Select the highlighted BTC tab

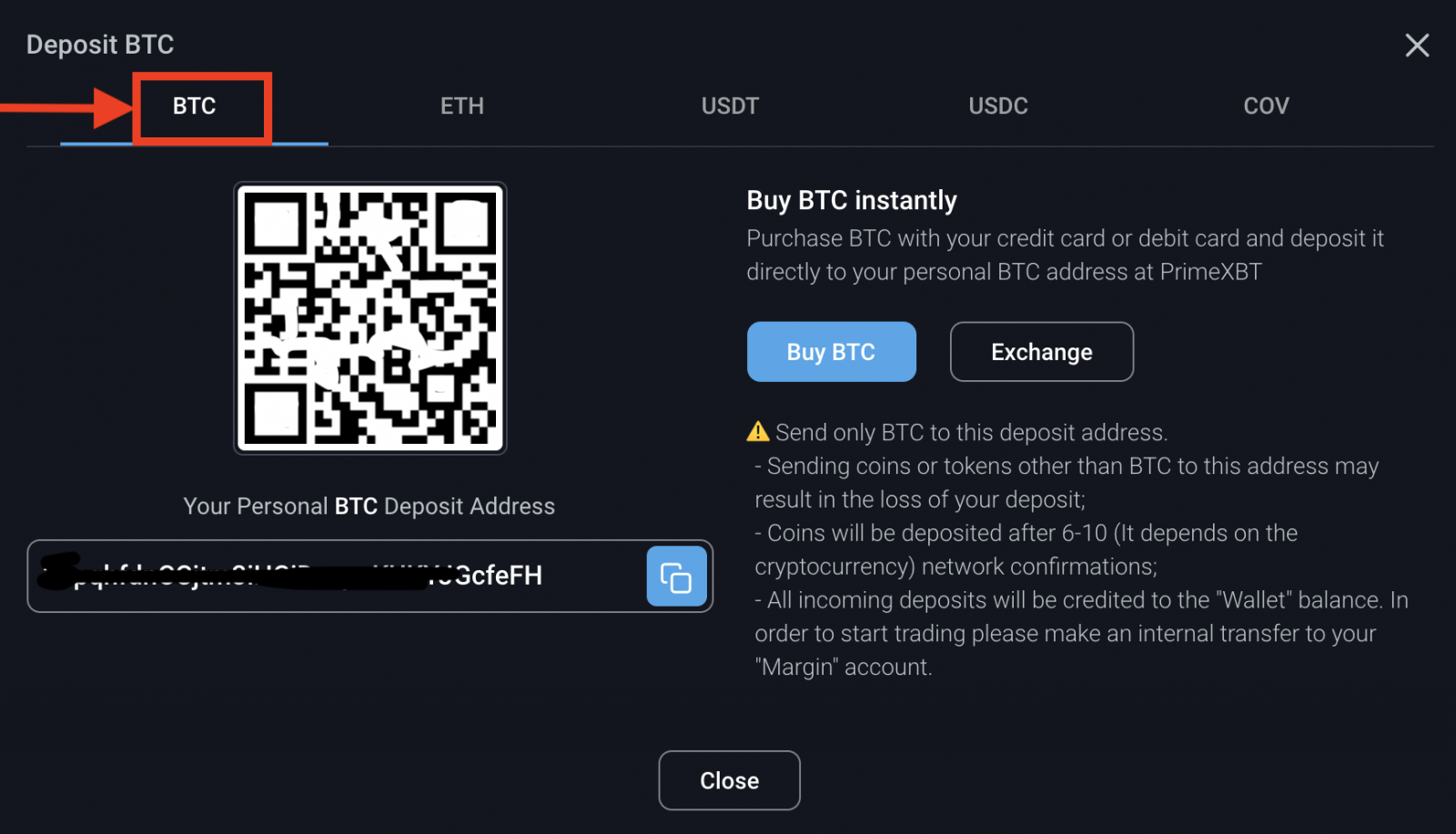194,106
